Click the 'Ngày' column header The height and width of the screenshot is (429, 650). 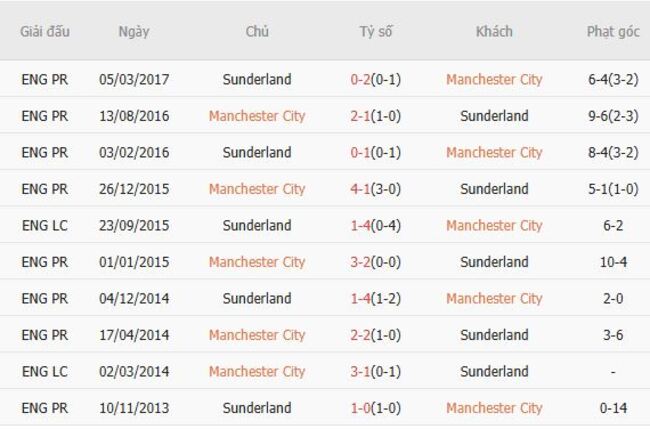pos(134,31)
